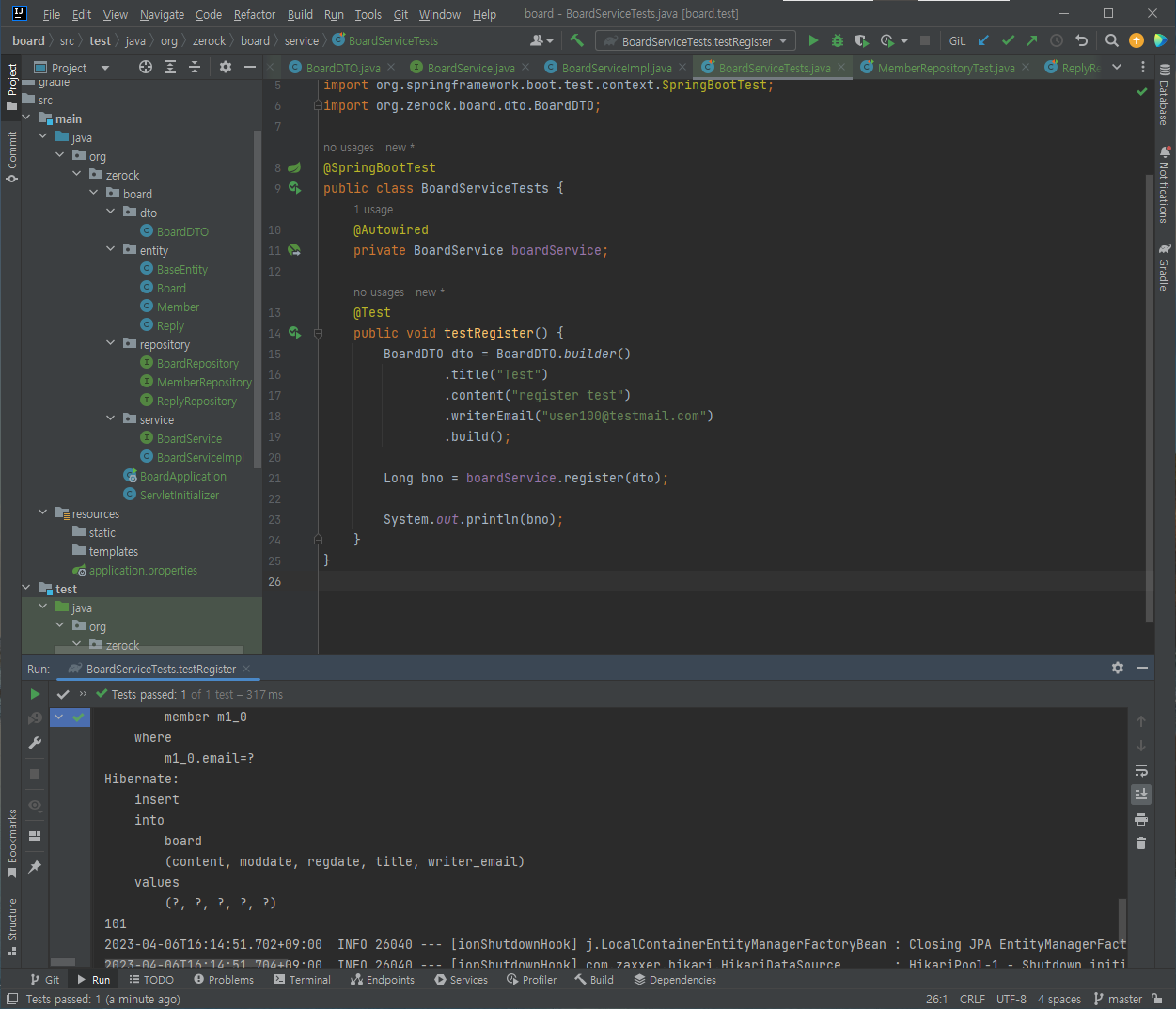The height and width of the screenshot is (1009, 1176).
Task: Run testRegister from the gutter icon
Action: click(x=295, y=333)
